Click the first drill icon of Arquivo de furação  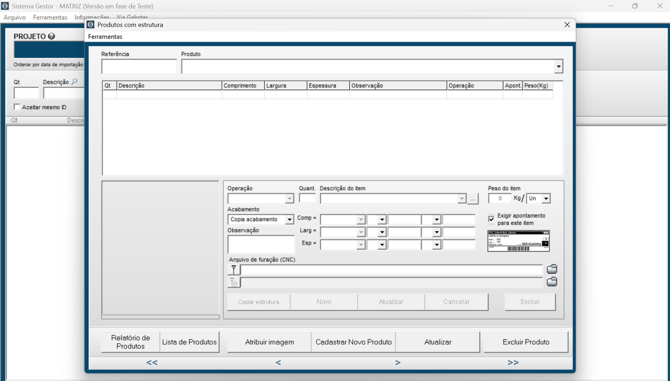point(234,269)
